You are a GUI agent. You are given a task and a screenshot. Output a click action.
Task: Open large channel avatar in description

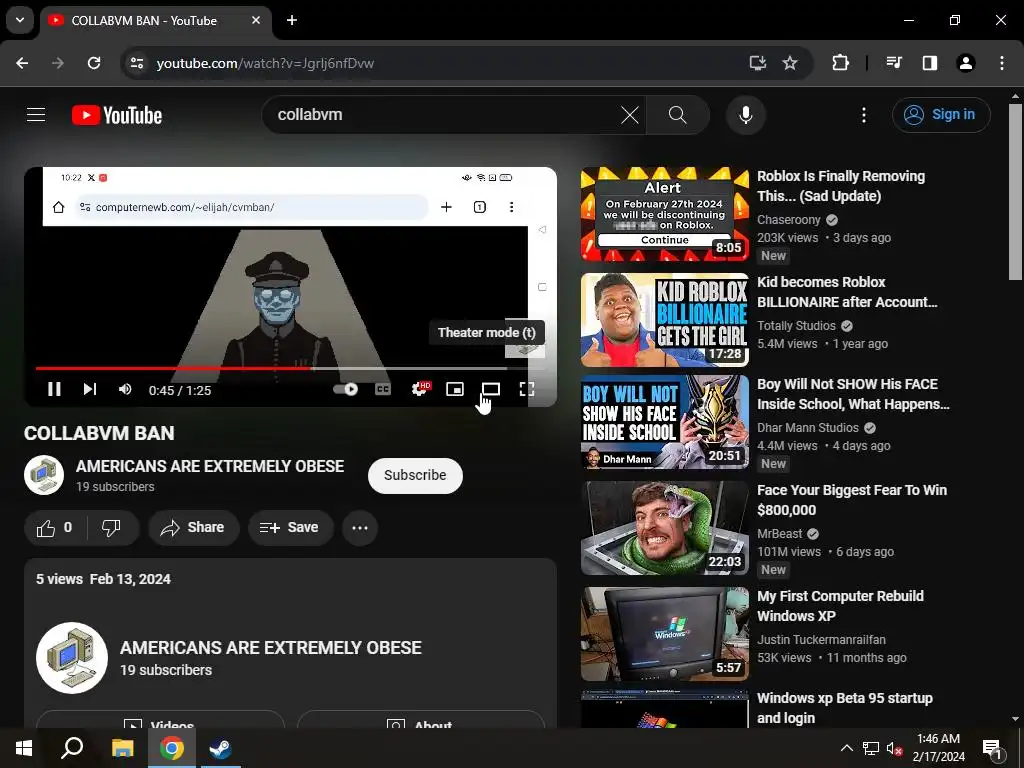click(x=72, y=657)
